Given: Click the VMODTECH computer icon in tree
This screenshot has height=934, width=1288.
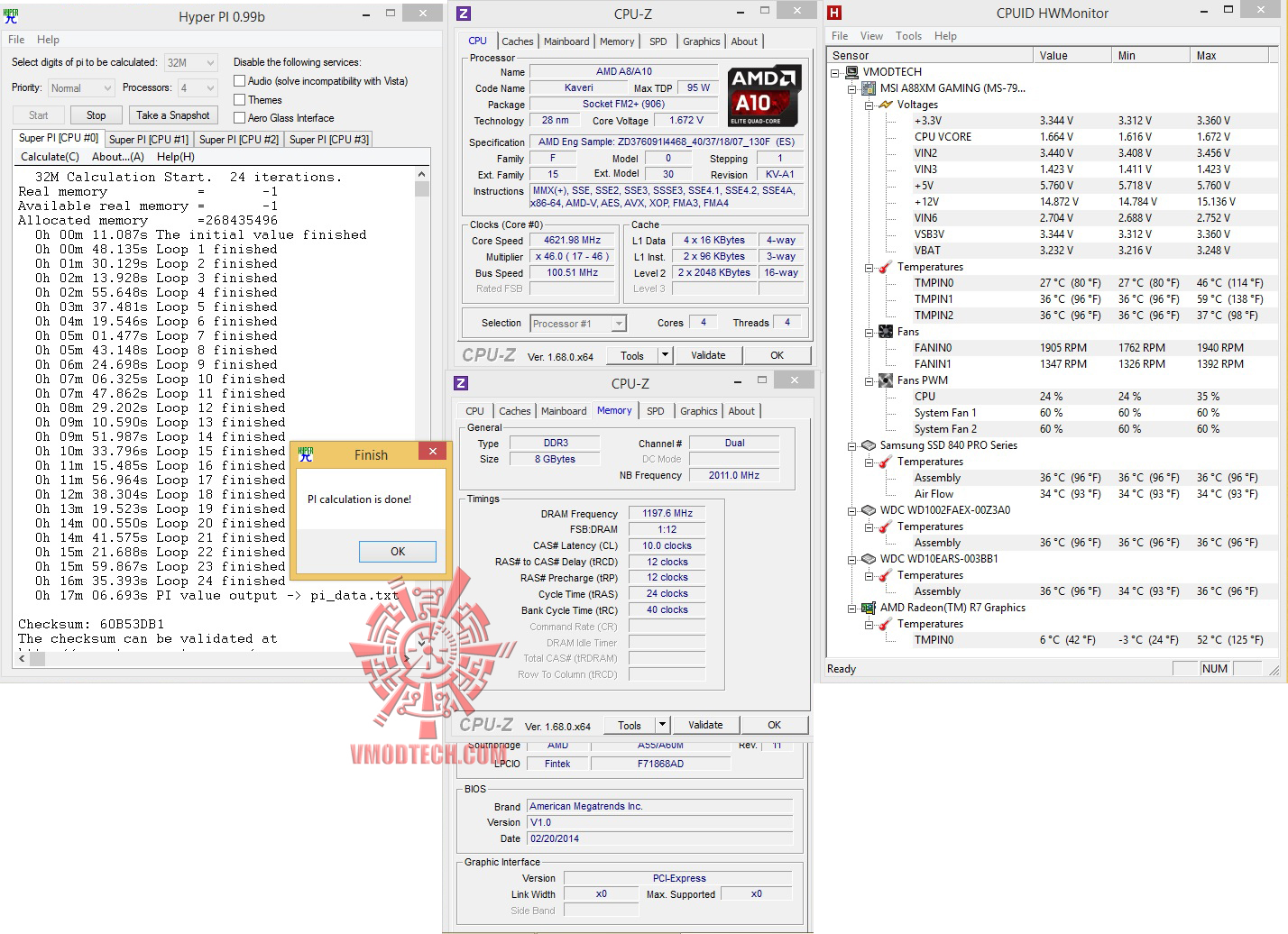Looking at the screenshot, I should pos(851,72).
